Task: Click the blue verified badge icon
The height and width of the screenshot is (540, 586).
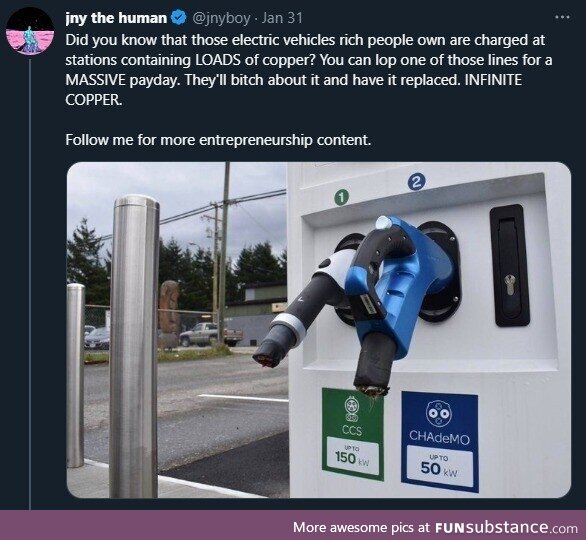Action: 179,18
